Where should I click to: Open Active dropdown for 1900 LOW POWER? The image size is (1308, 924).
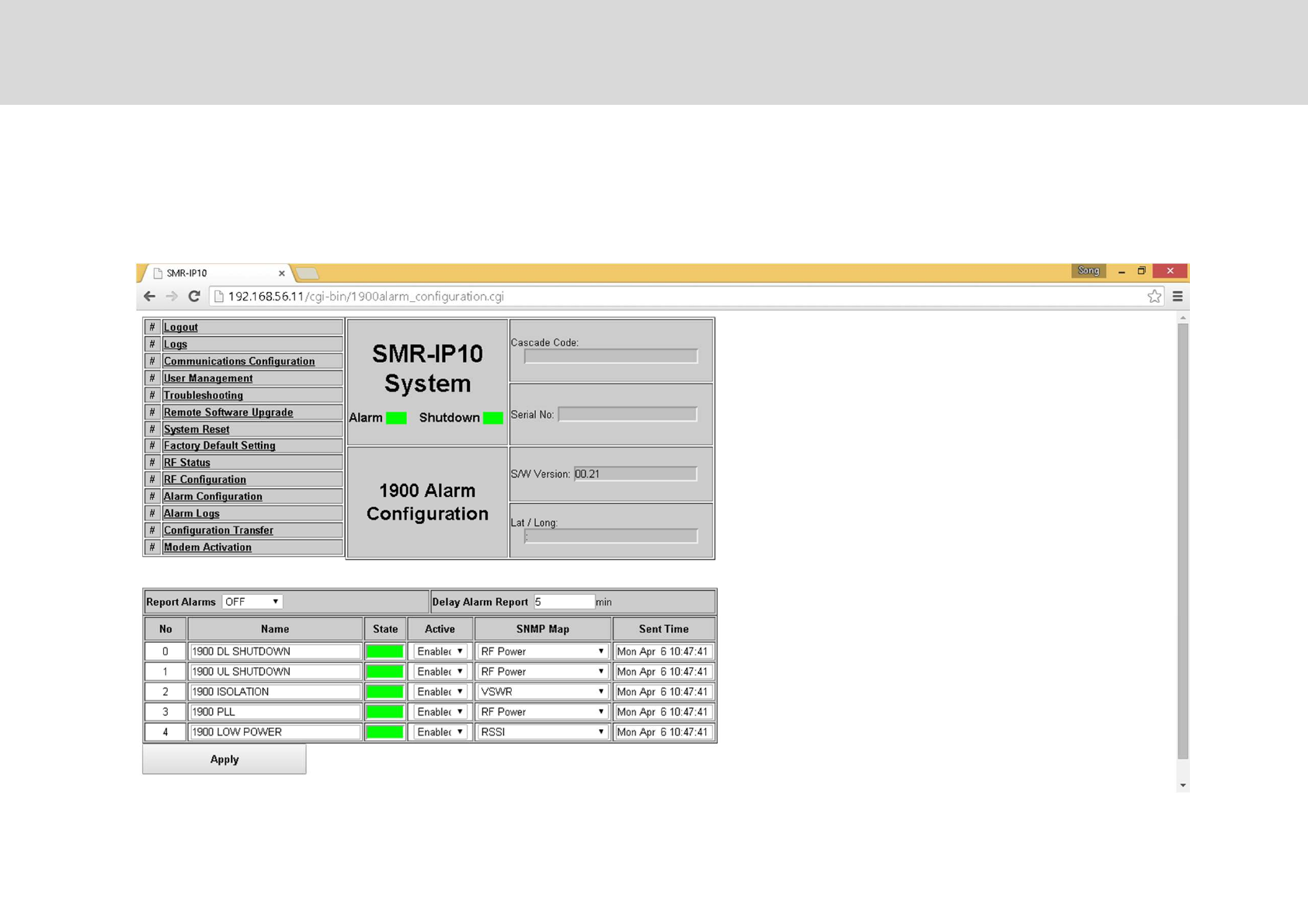[440, 732]
